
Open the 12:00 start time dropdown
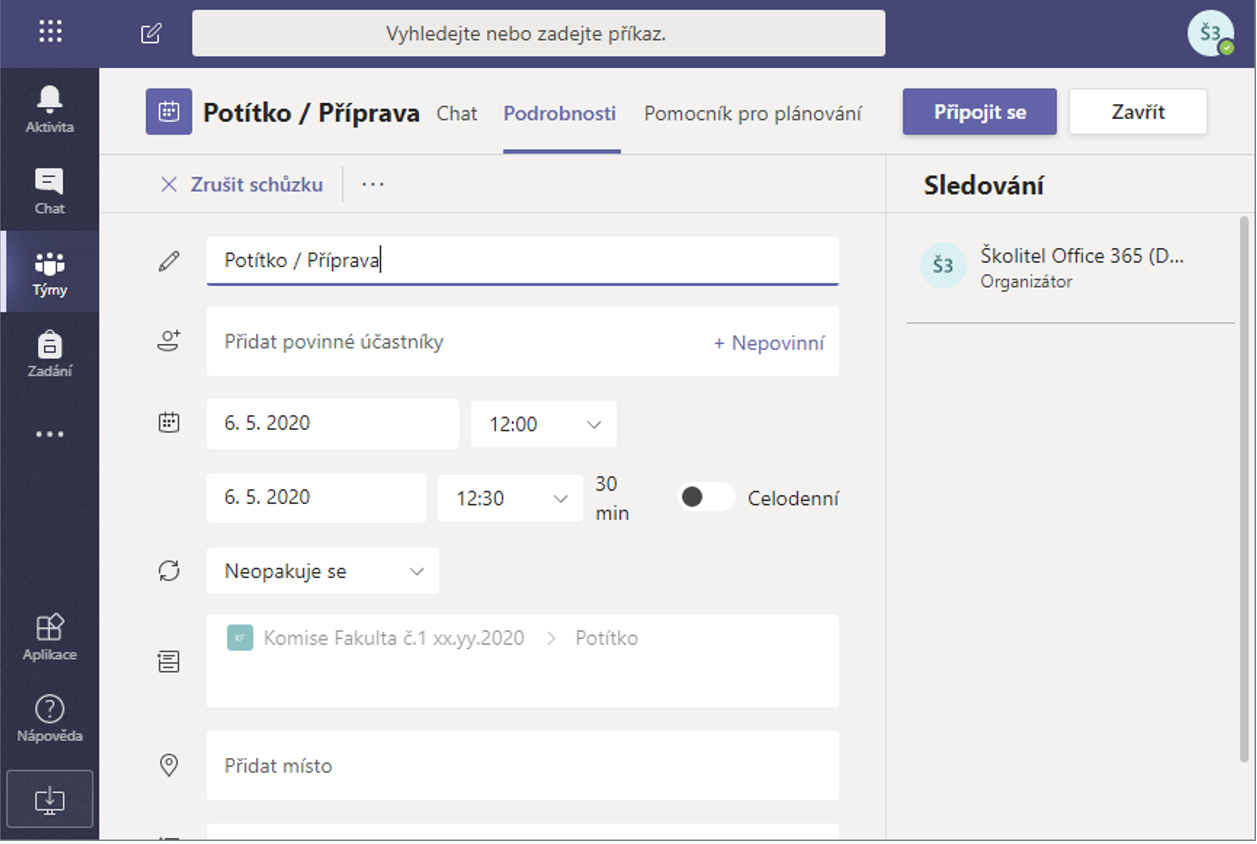tap(544, 424)
